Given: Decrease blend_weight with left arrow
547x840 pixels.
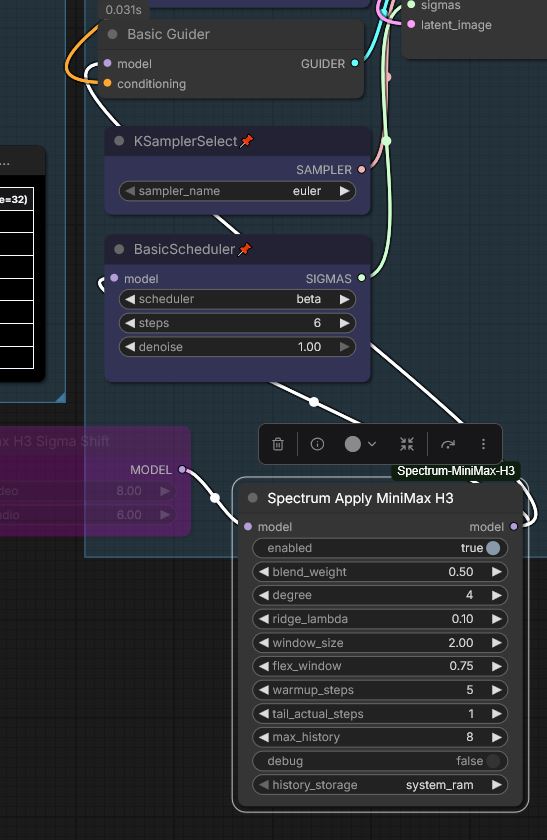Looking at the screenshot, I should pos(263,572).
